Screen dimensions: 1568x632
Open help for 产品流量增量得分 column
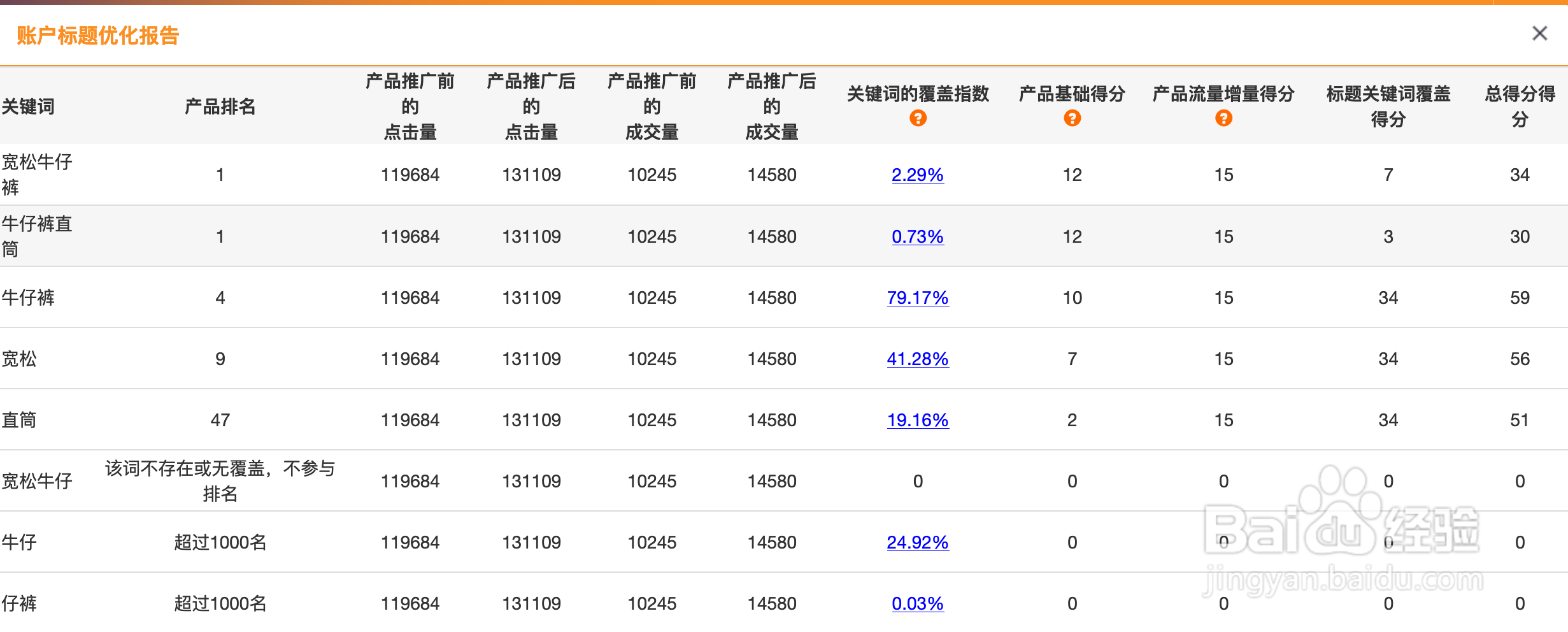pyautogui.click(x=1223, y=118)
